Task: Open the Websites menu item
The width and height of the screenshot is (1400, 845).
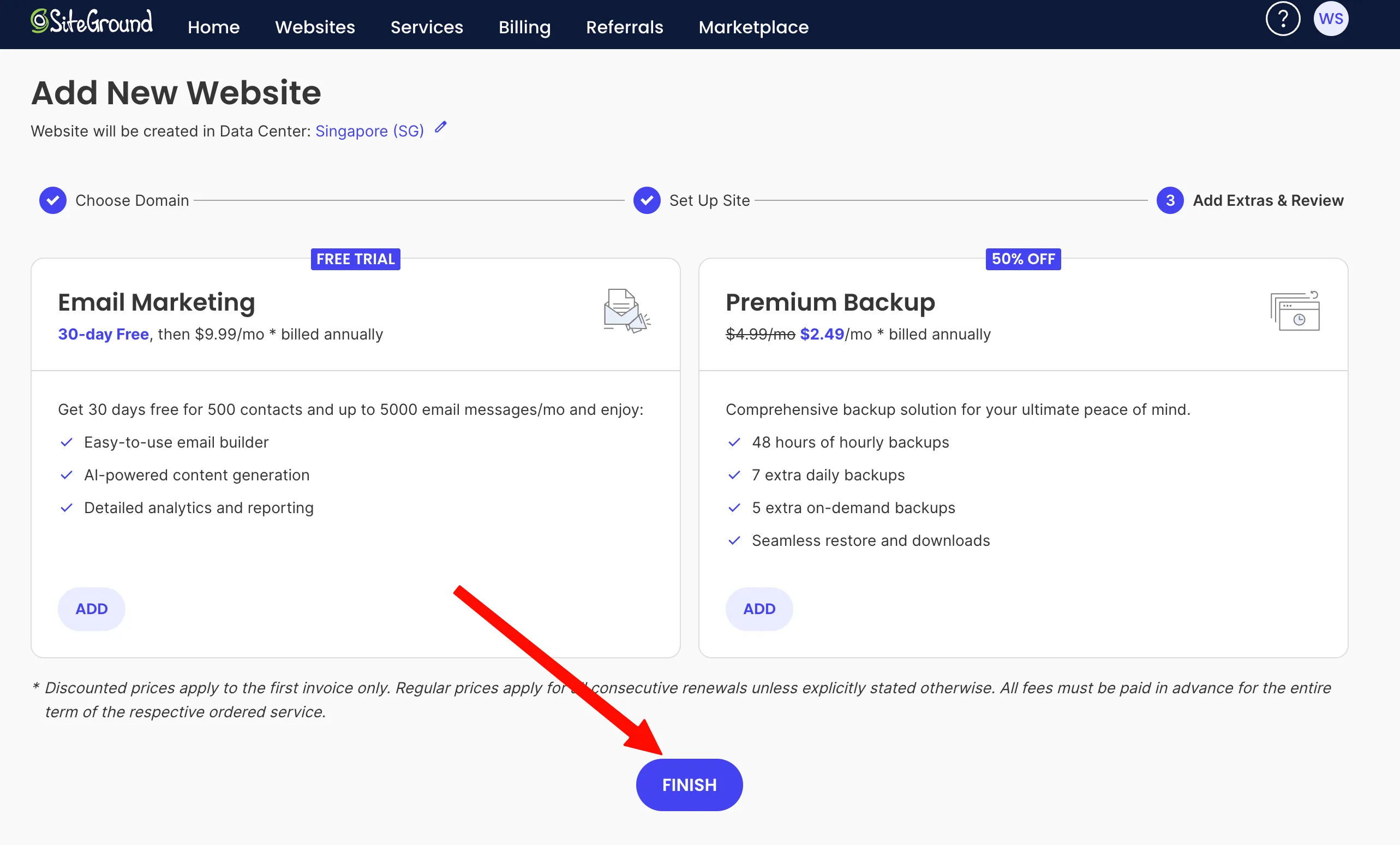Action: (x=315, y=27)
